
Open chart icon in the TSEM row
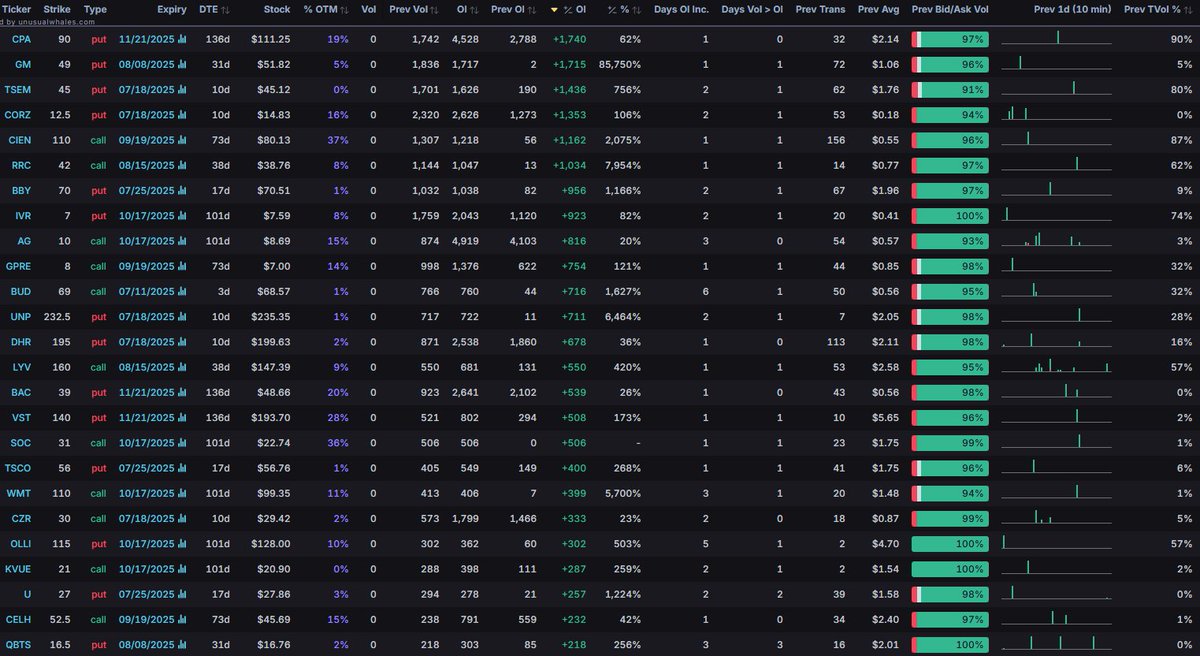[x=182, y=89]
